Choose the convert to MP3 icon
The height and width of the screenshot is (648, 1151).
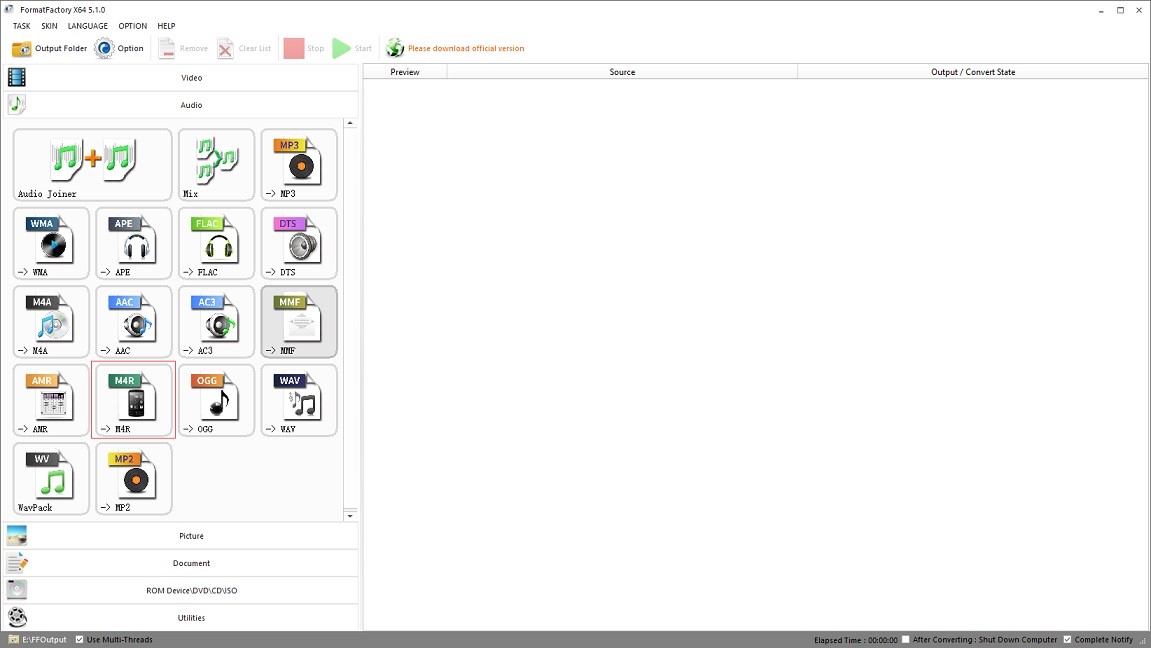(299, 164)
